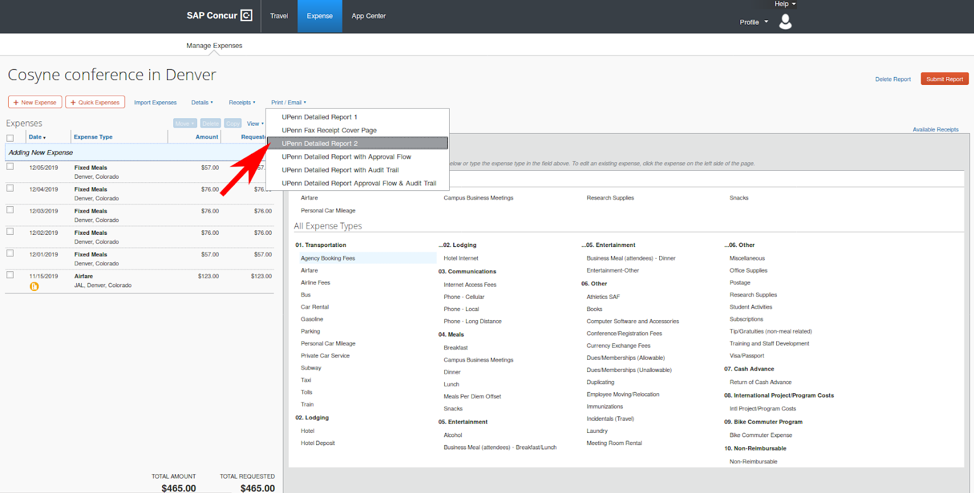The height and width of the screenshot is (493, 974).
Task: Open the Profile dropdown
Action: (x=753, y=22)
